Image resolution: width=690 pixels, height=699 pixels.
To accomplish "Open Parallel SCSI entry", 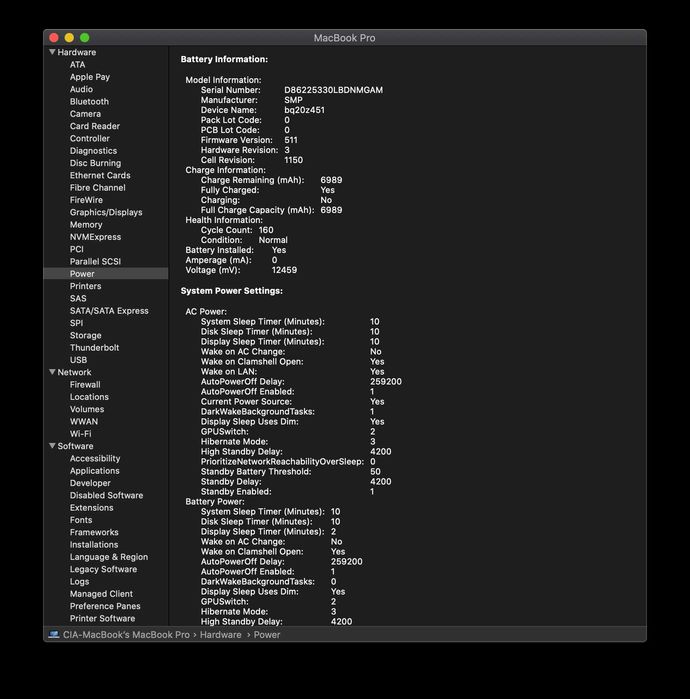I will coord(95,262).
